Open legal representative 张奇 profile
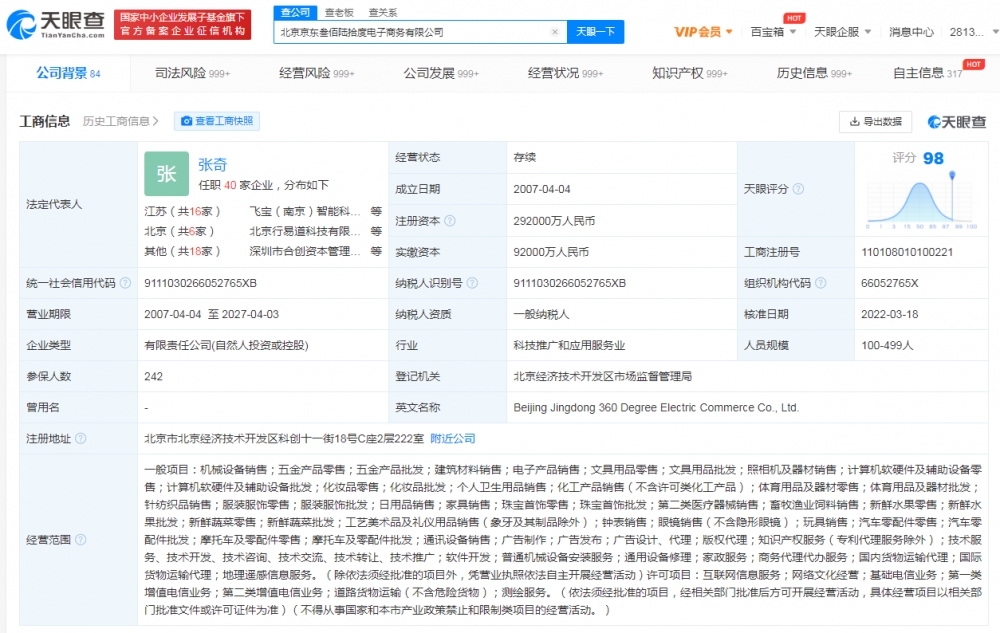Image resolution: width=1000 pixels, height=633 pixels. pyautogui.click(x=212, y=164)
